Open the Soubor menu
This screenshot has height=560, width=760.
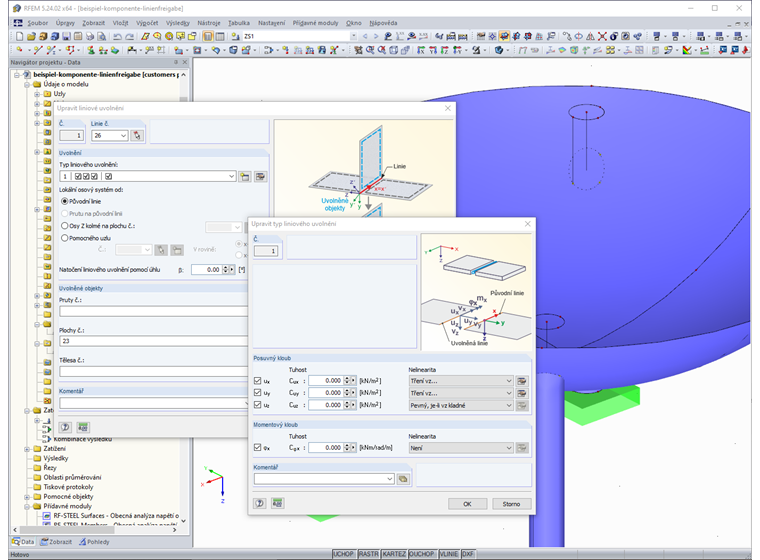click(x=37, y=23)
